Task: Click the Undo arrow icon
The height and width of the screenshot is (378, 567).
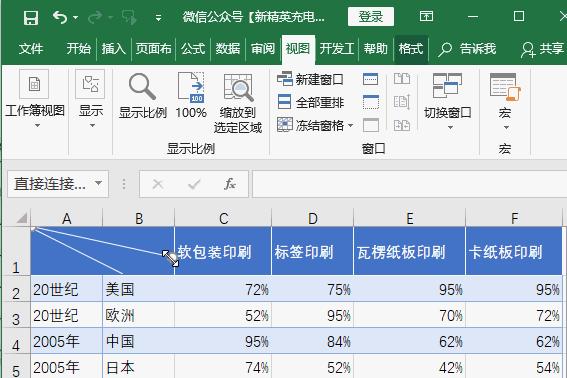Action: coord(60,17)
